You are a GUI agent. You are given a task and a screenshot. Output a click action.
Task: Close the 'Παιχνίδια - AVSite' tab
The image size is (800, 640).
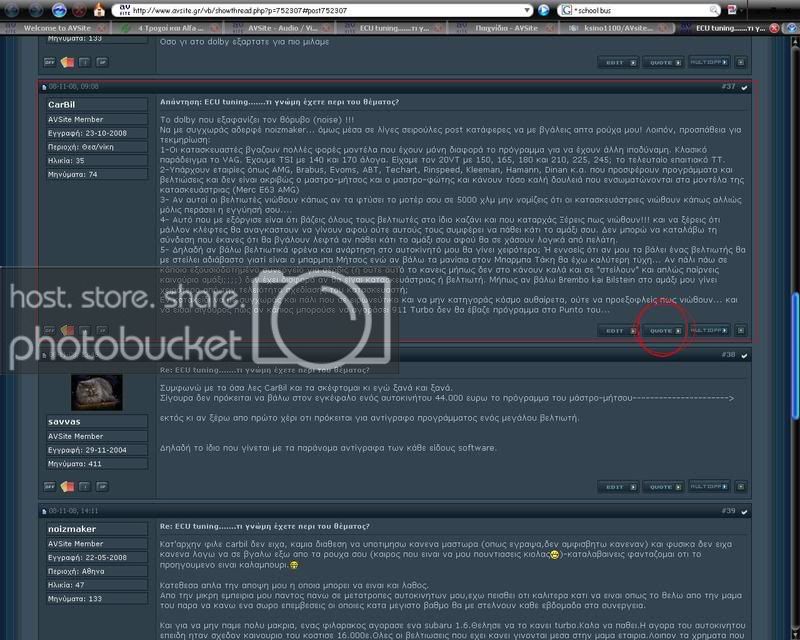coord(551,28)
